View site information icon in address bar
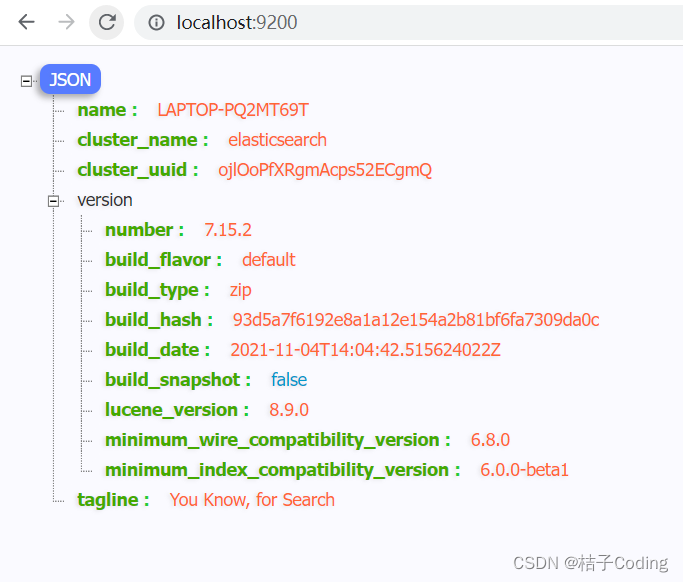Screen dimensions: 683x582 156,23
